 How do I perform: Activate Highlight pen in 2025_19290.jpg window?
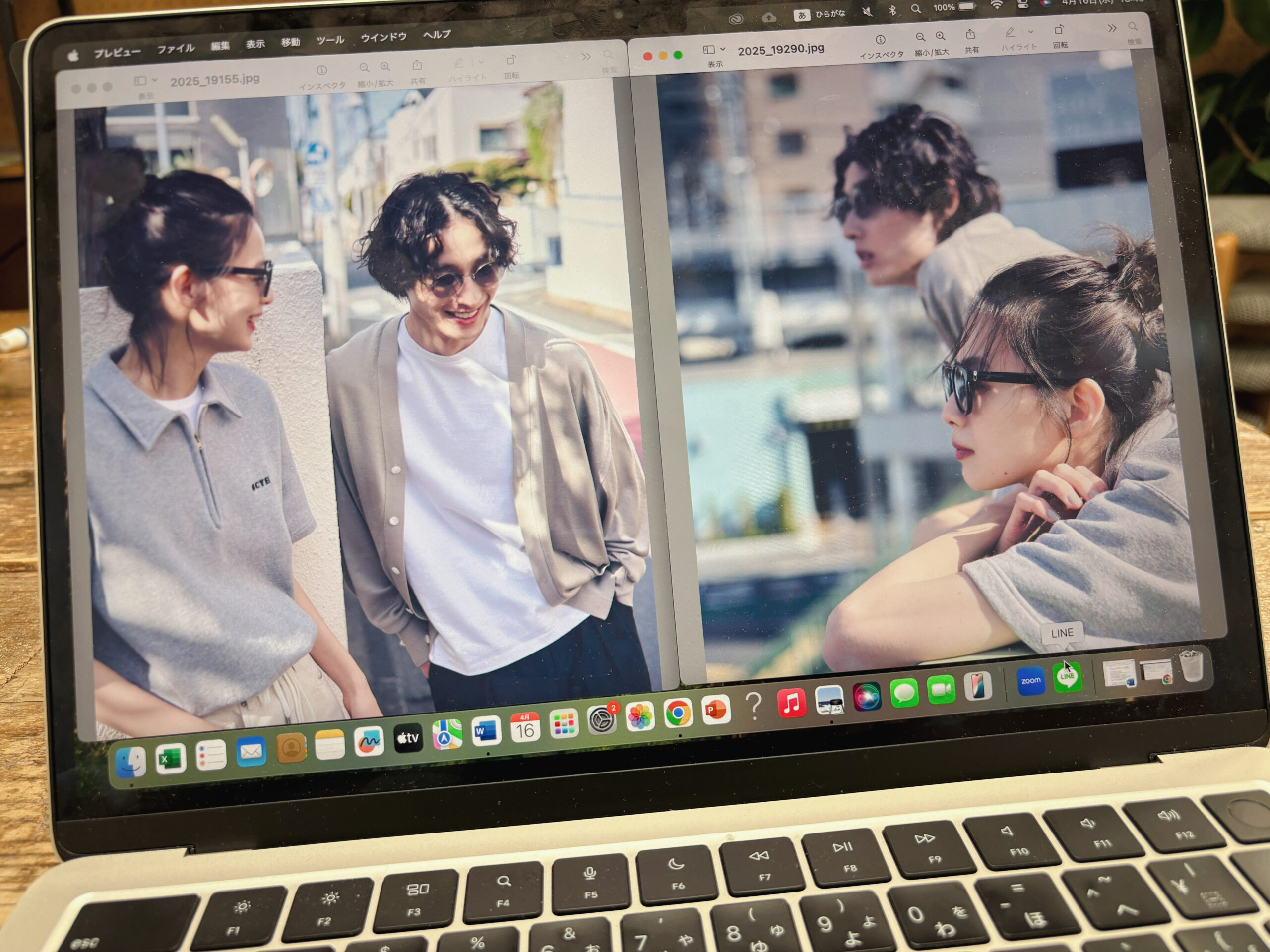(1010, 32)
